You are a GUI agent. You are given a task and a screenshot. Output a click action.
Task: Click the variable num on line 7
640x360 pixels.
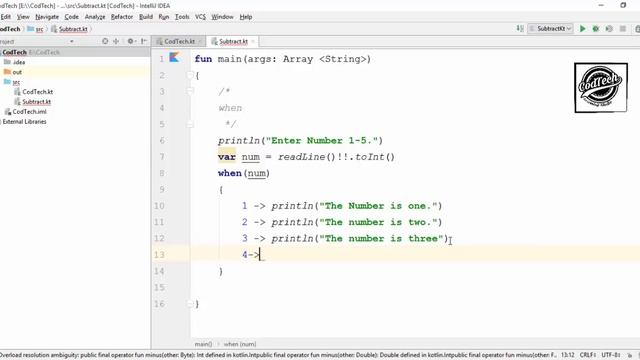(x=251, y=157)
